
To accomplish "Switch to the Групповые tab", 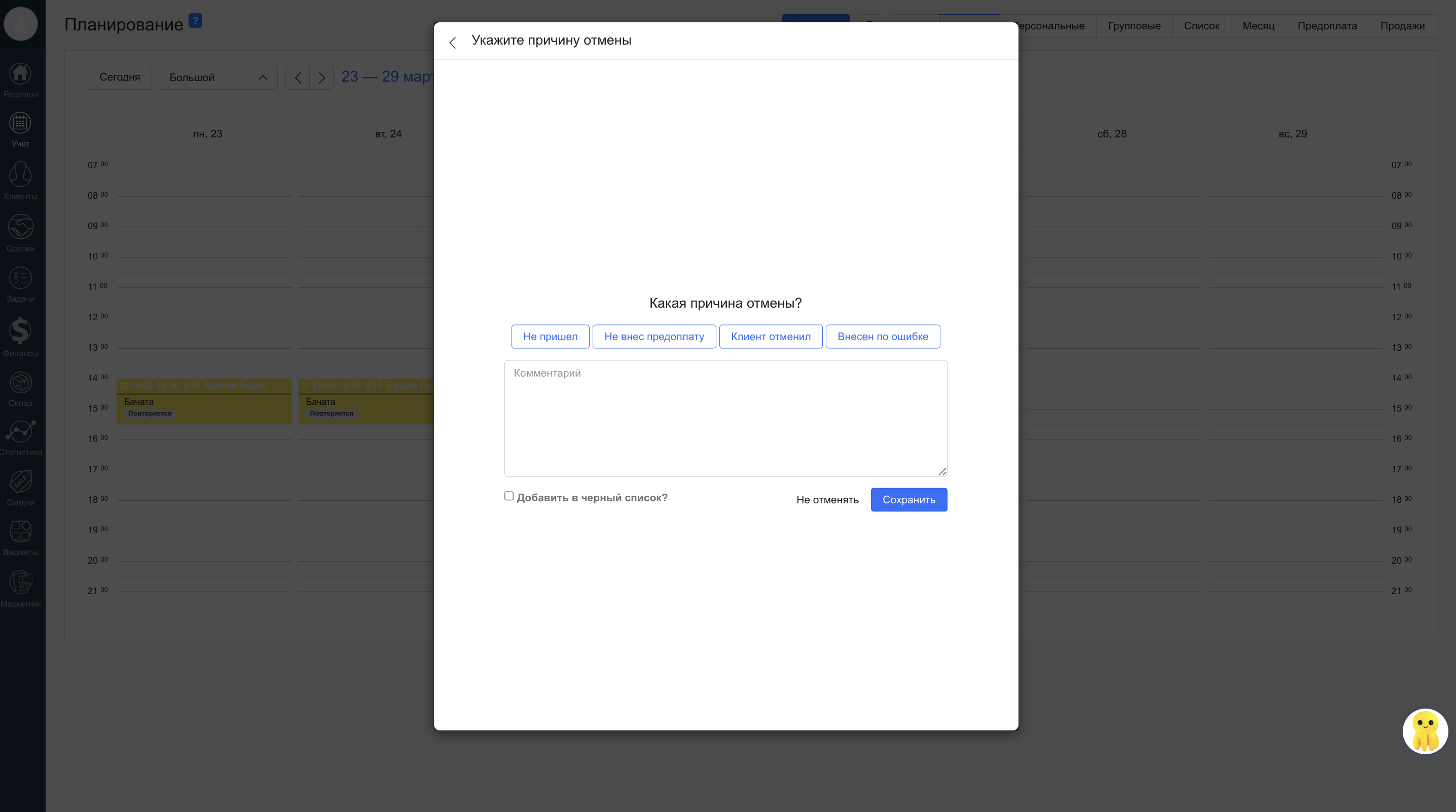I will [x=1134, y=26].
